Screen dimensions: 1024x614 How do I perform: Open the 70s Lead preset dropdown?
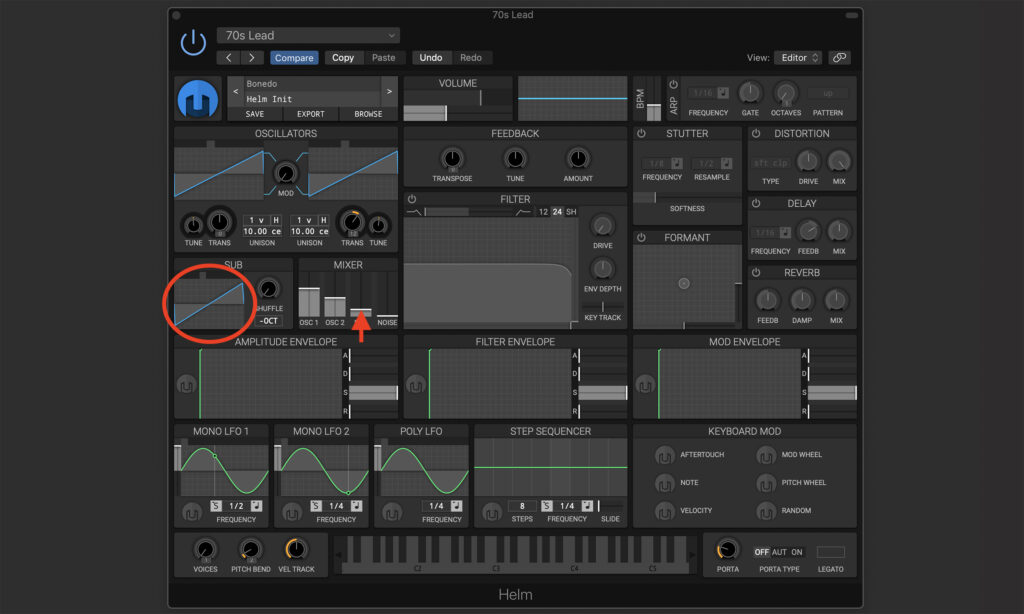(308, 35)
